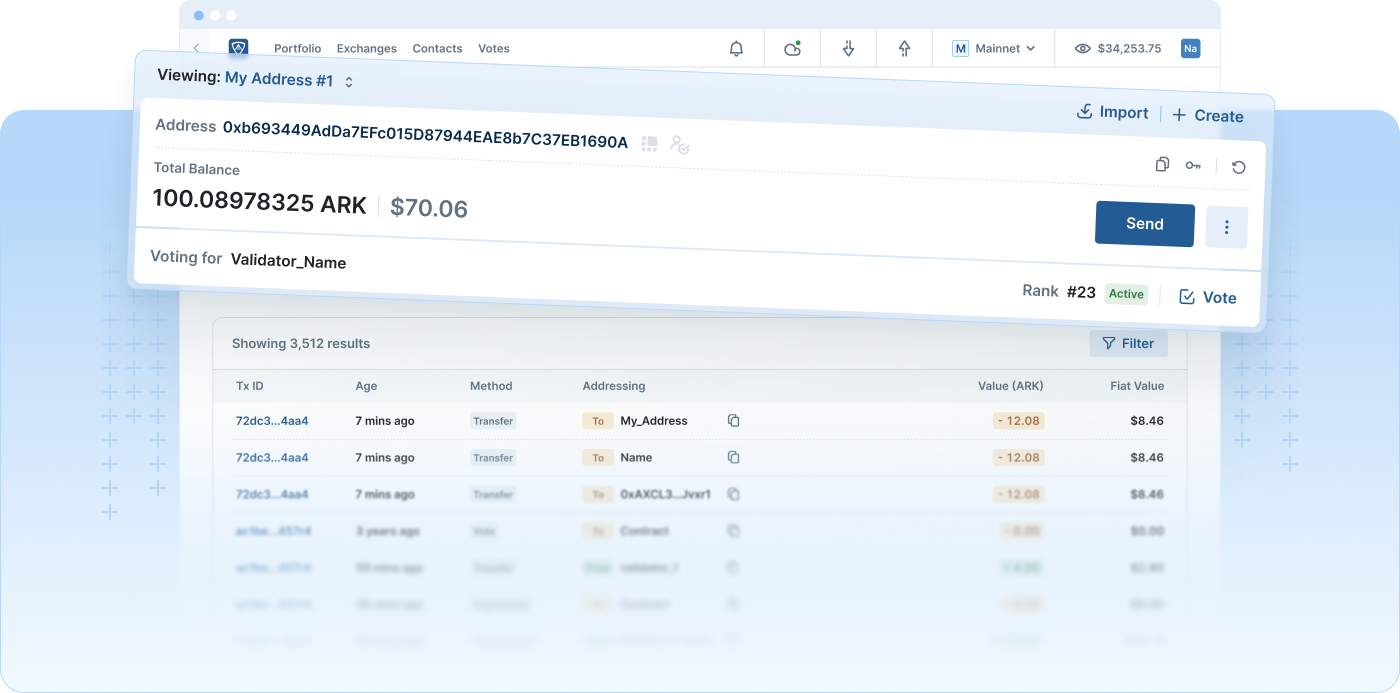Open the notifications bell
The height and width of the screenshot is (693, 1400).
(736, 48)
